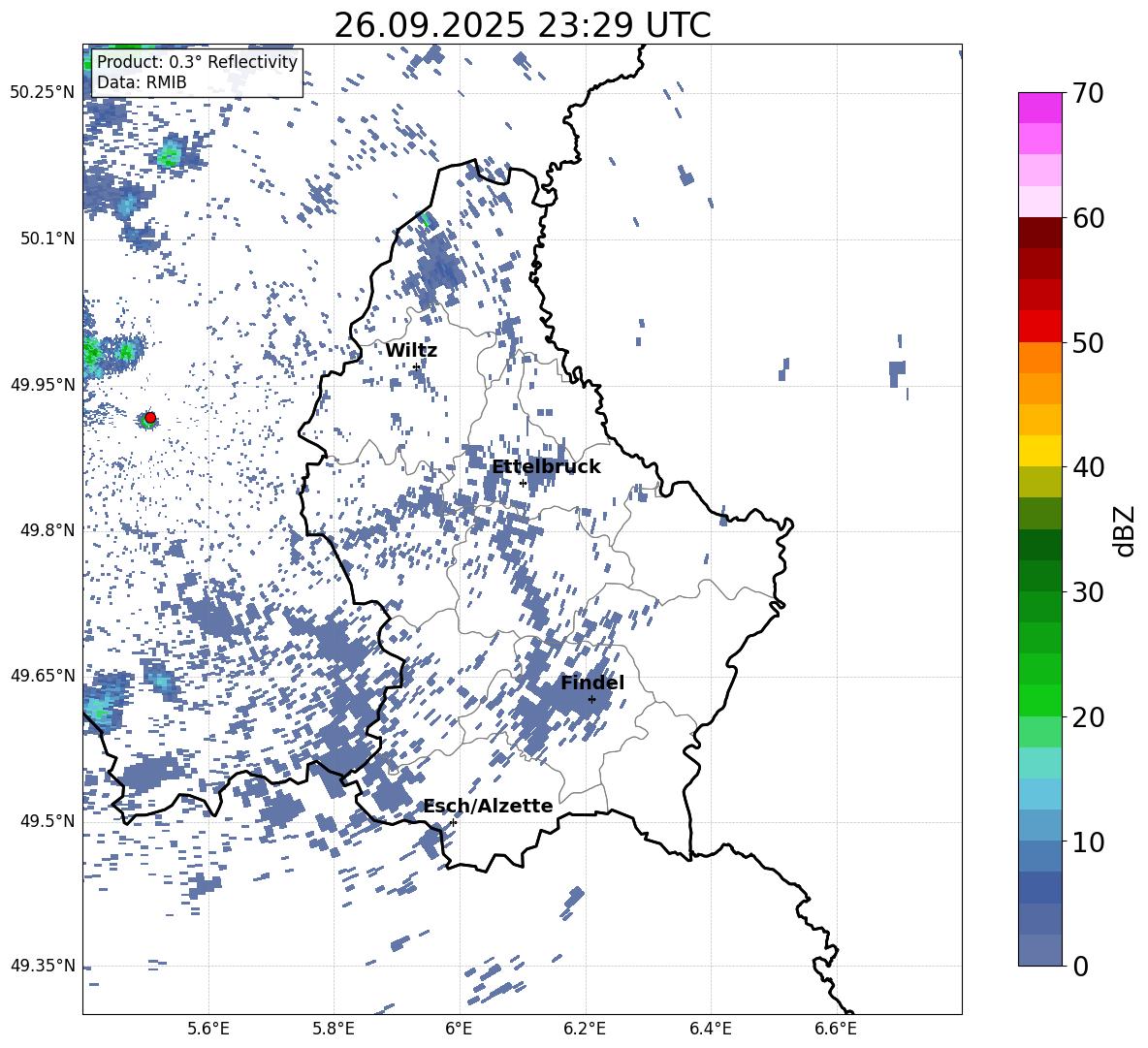The width and height of the screenshot is (1148, 1048).
Task: Click the dBZ colorbar axis label
Action: click(x=1125, y=530)
